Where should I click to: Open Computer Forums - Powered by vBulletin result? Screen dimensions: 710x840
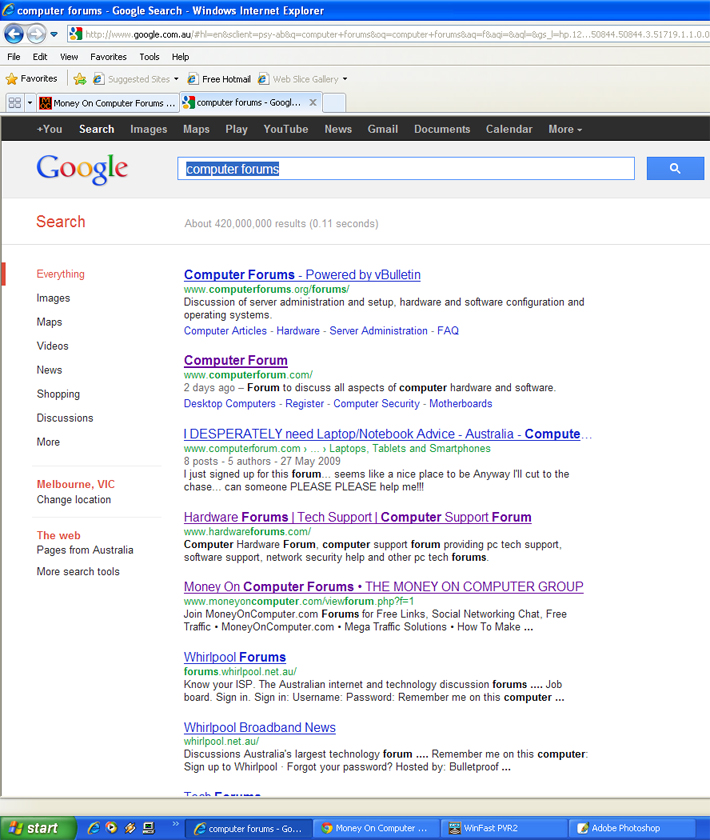click(x=302, y=275)
